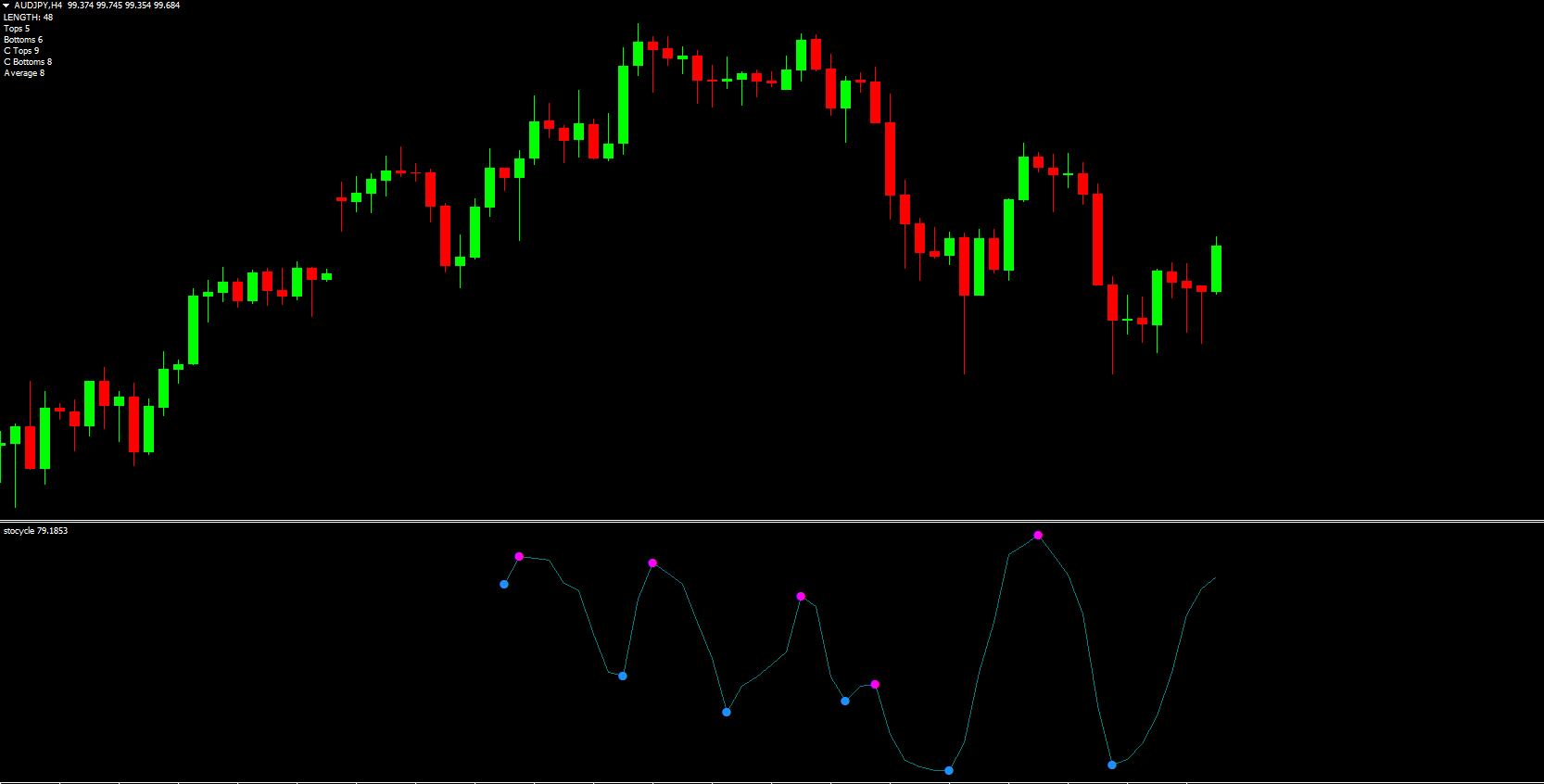Click the Bottoms 6 label

(x=23, y=40)
